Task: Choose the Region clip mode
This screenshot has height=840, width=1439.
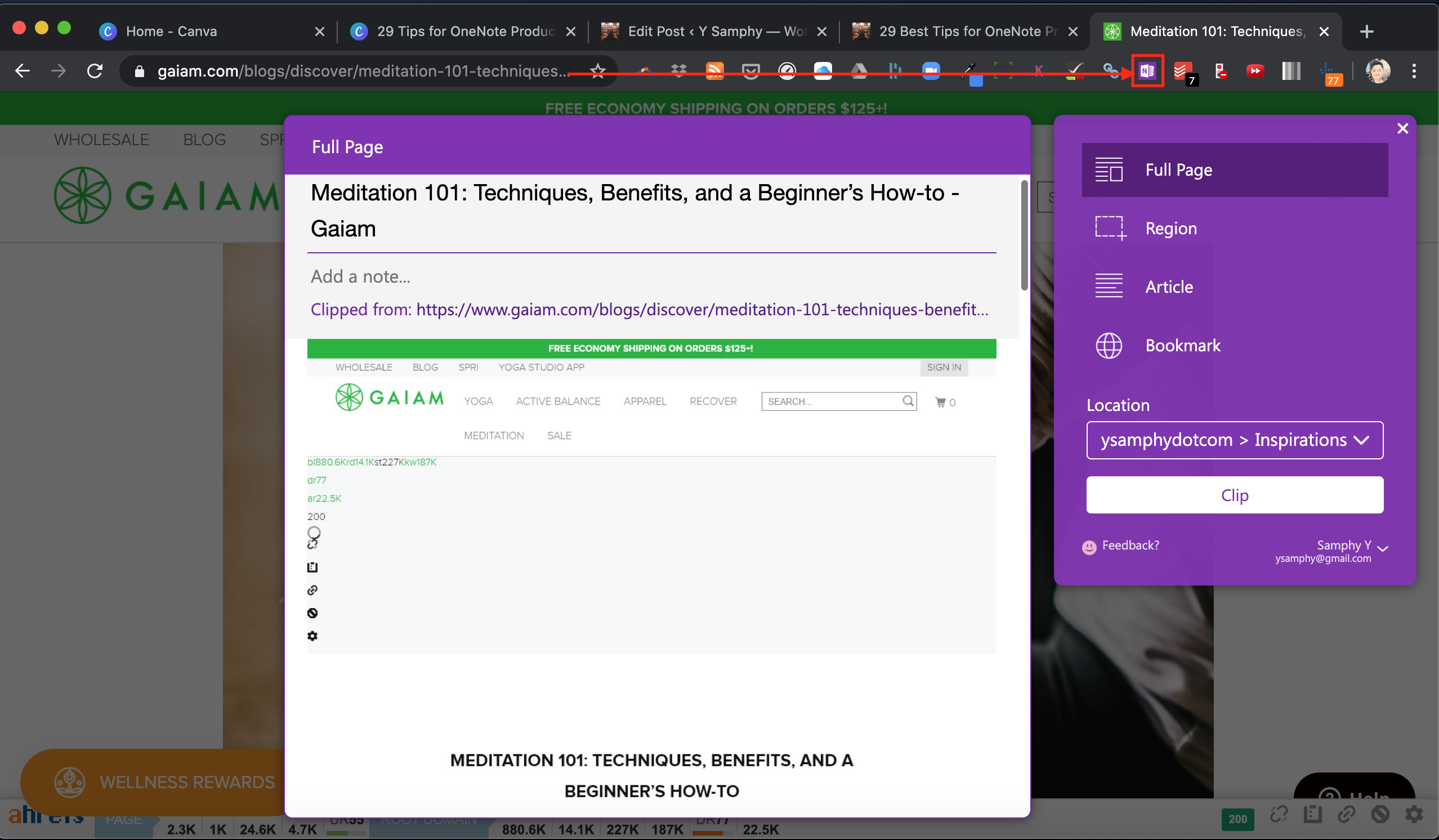Action: pyautogui.click(x=1235, y=229)
